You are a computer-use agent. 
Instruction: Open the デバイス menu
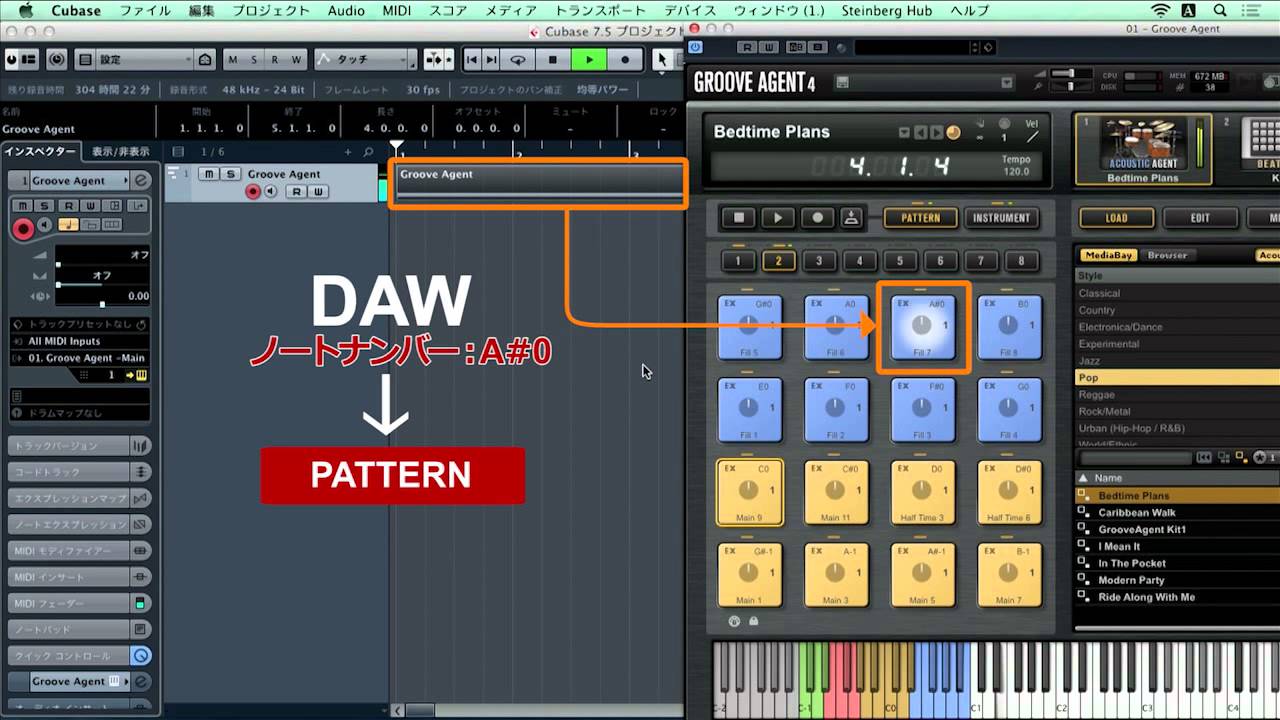click(690, 11)
